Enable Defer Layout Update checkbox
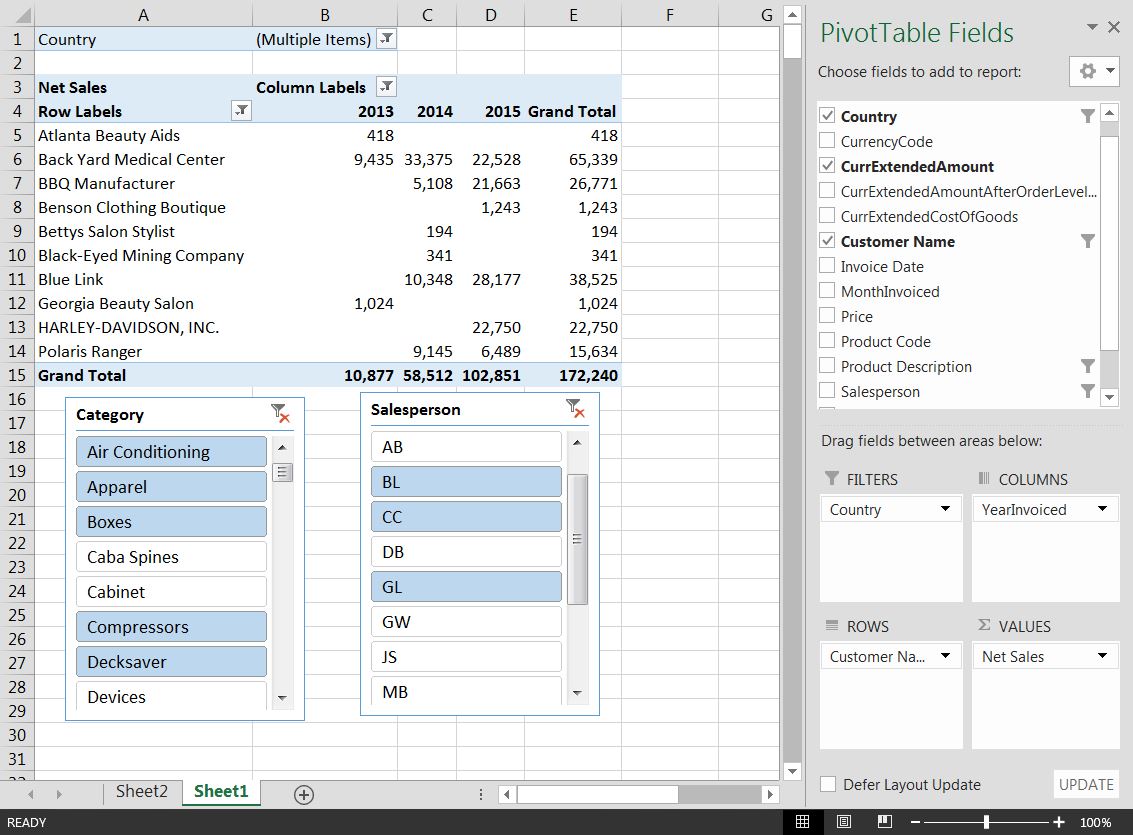The width and height of the screenshot is (1133, 835). tap(828, 785)
